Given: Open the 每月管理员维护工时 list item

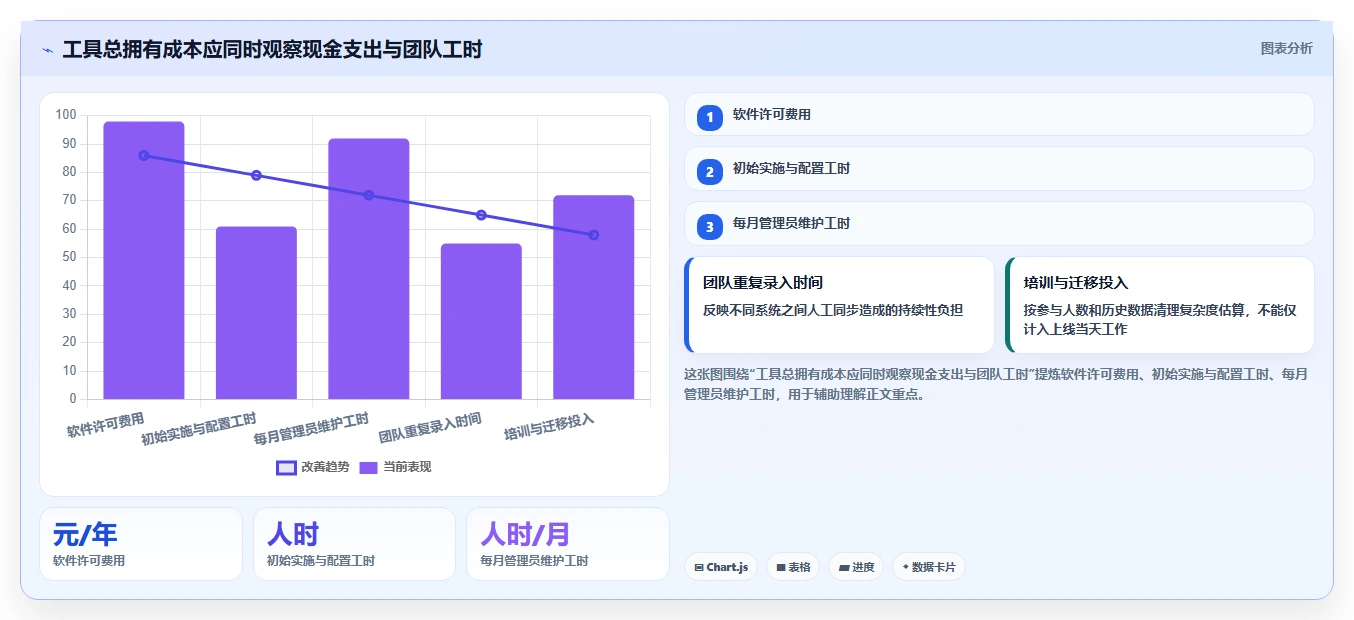Looking at the screenshot, I should [x=999, y=223].
